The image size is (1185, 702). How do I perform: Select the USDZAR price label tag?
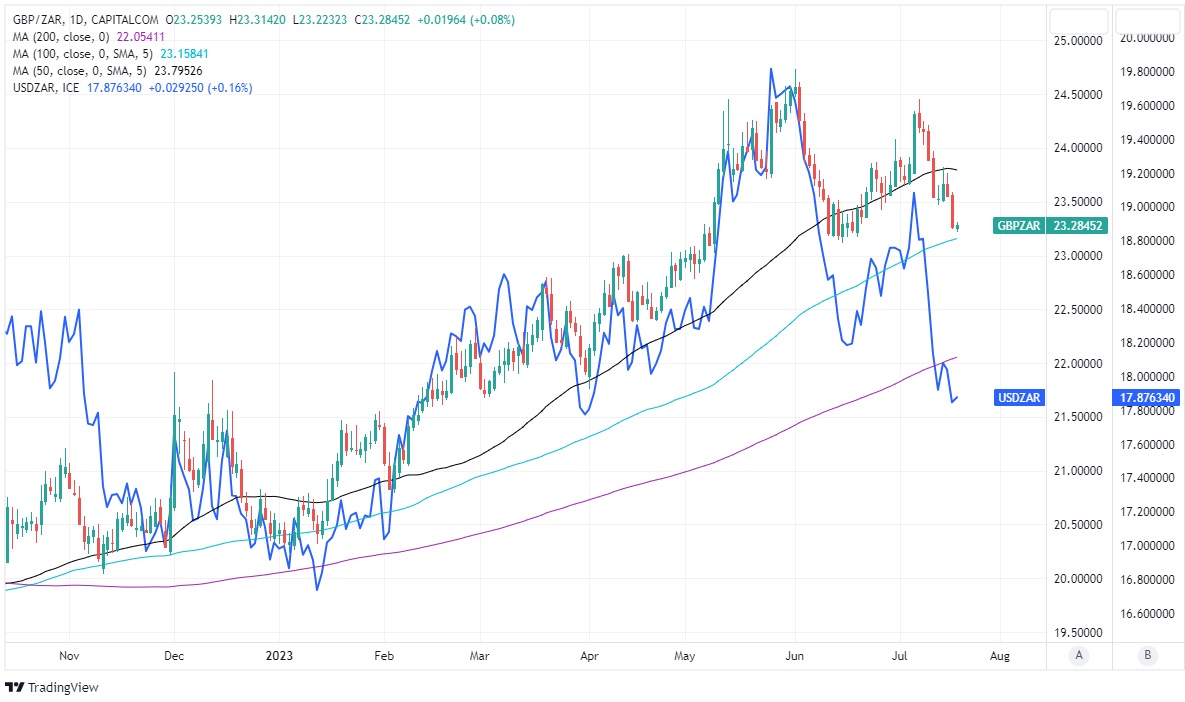point(1019,398)
